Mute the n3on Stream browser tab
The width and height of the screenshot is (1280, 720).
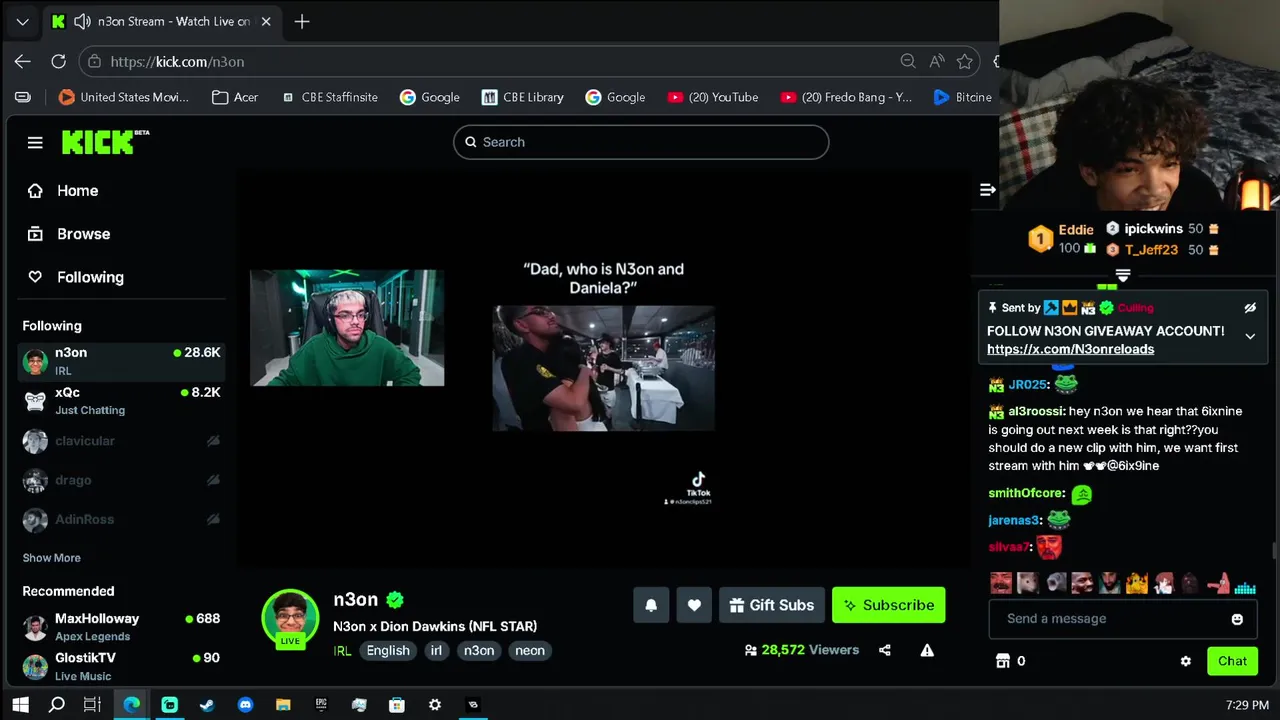pyautogui.click(x=83, y=21)
